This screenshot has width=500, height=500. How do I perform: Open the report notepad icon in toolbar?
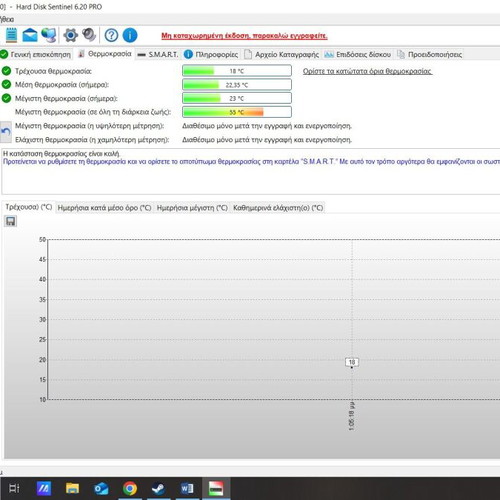(11, 35)
